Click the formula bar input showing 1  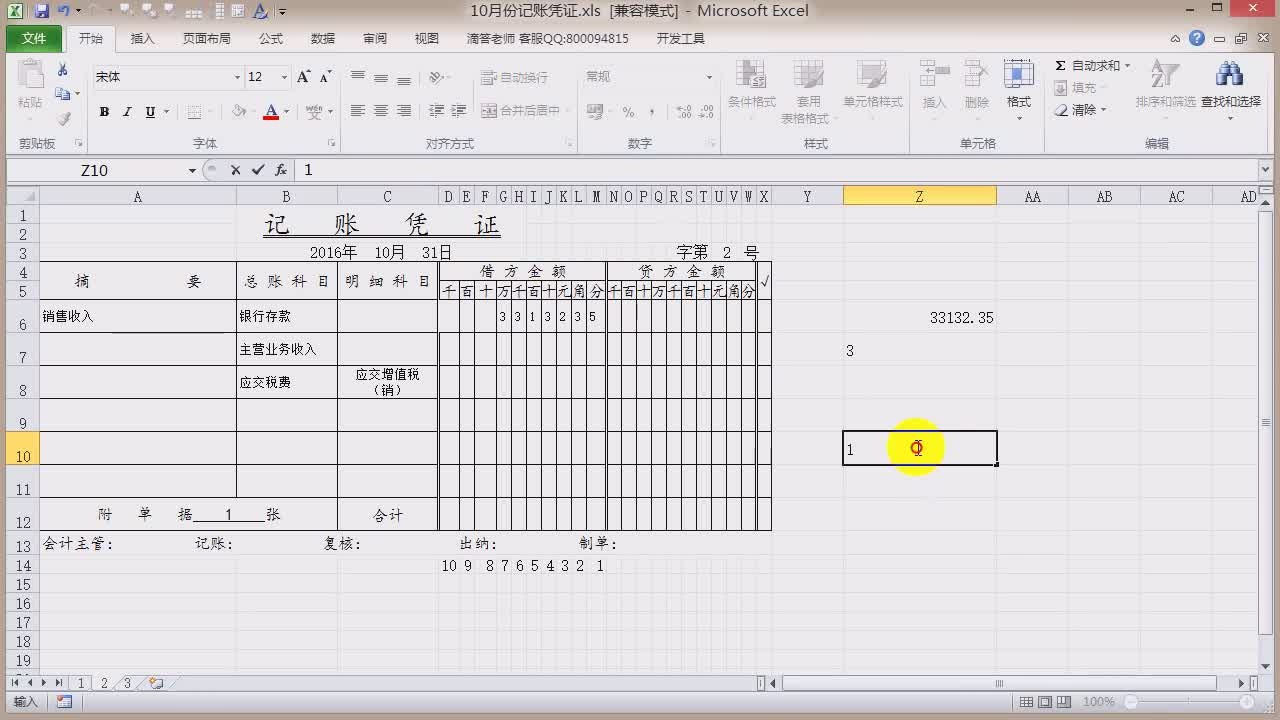pos(775,171)
